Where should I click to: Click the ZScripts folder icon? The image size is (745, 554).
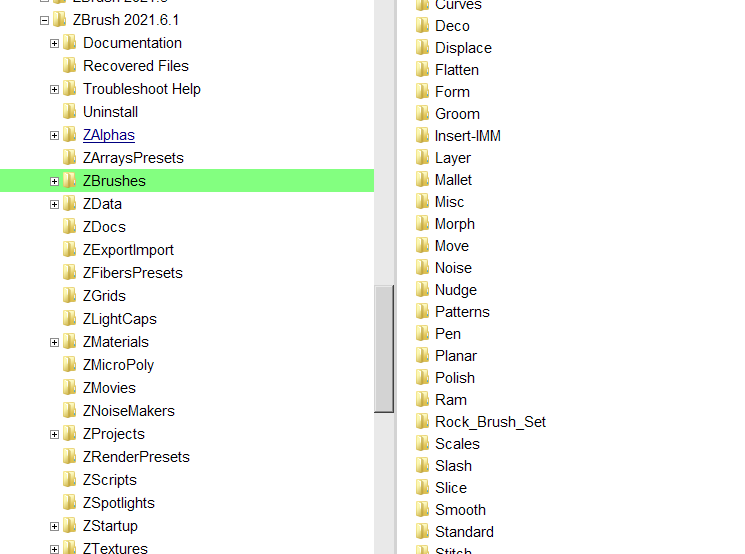[69, 479]
